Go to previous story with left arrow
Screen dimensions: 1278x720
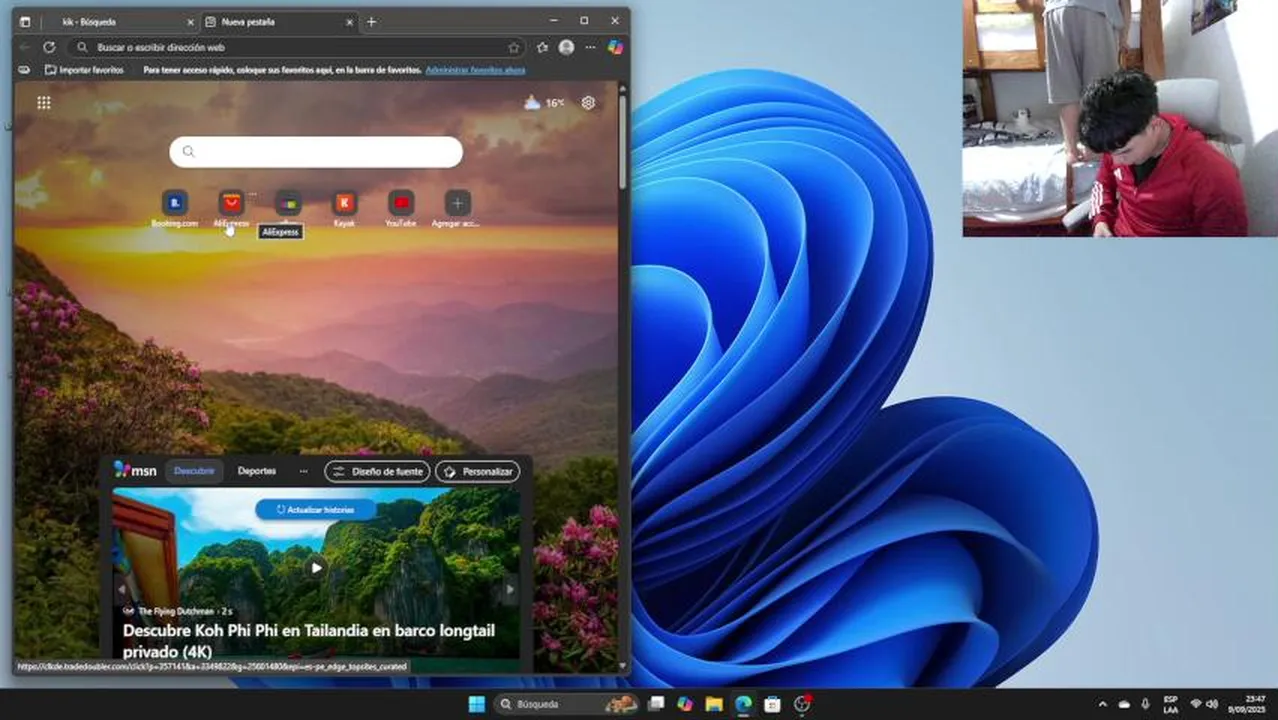click(122, 589)
